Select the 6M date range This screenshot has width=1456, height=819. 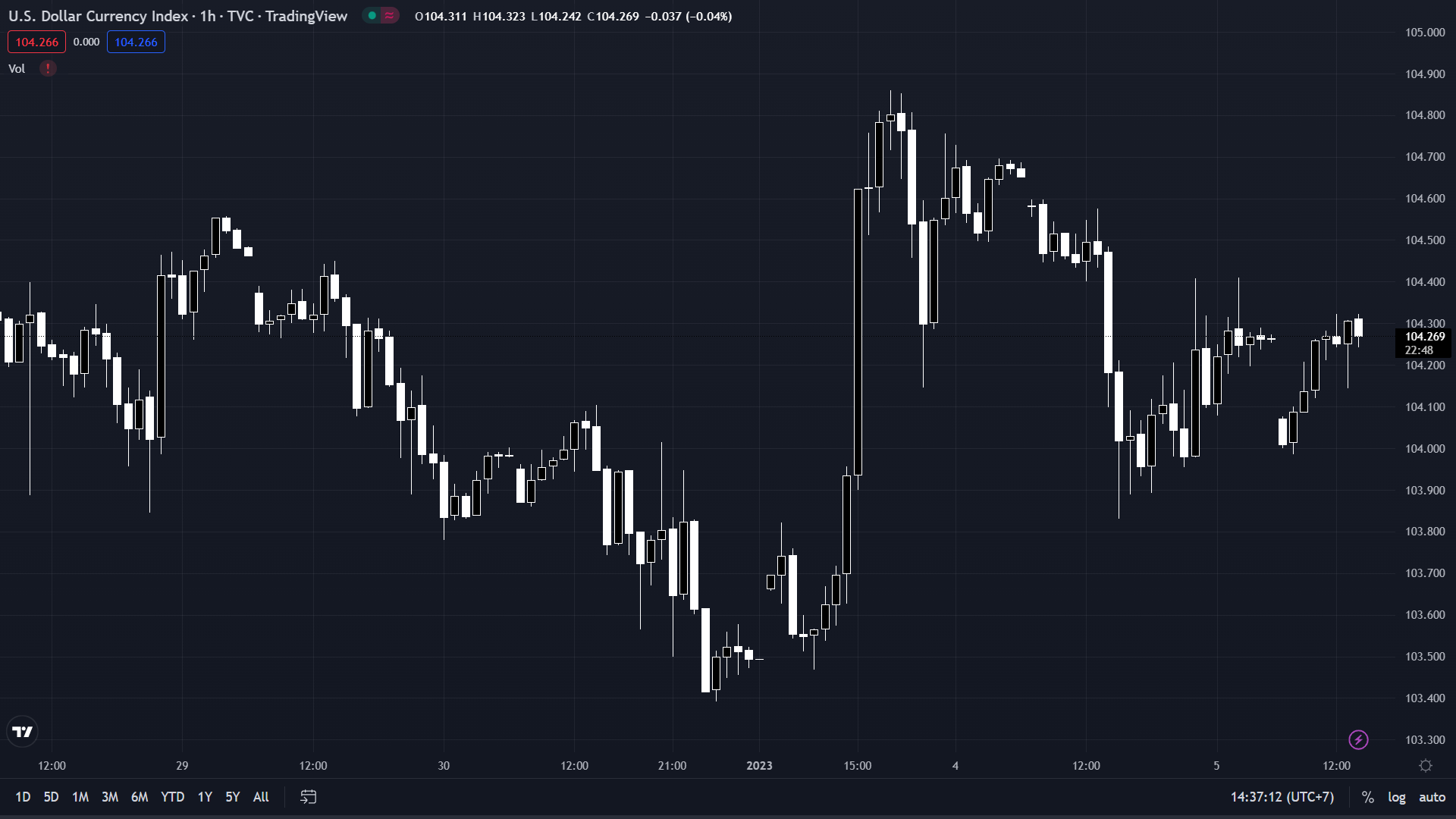140,797
